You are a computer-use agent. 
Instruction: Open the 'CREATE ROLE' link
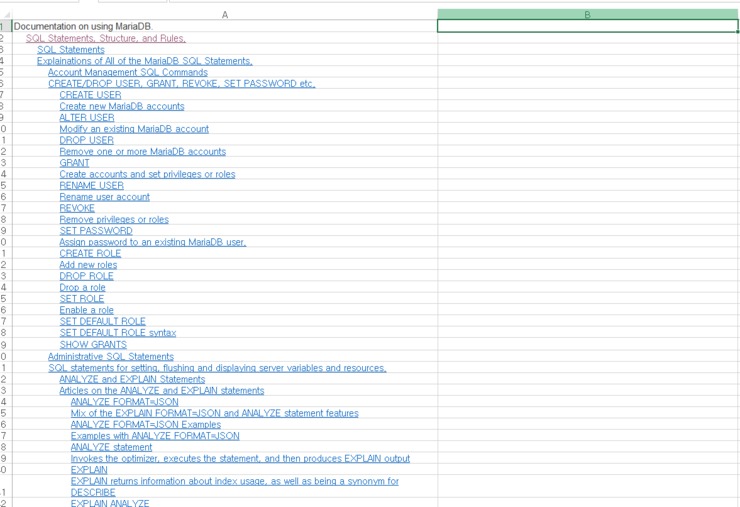click(90, 254)
